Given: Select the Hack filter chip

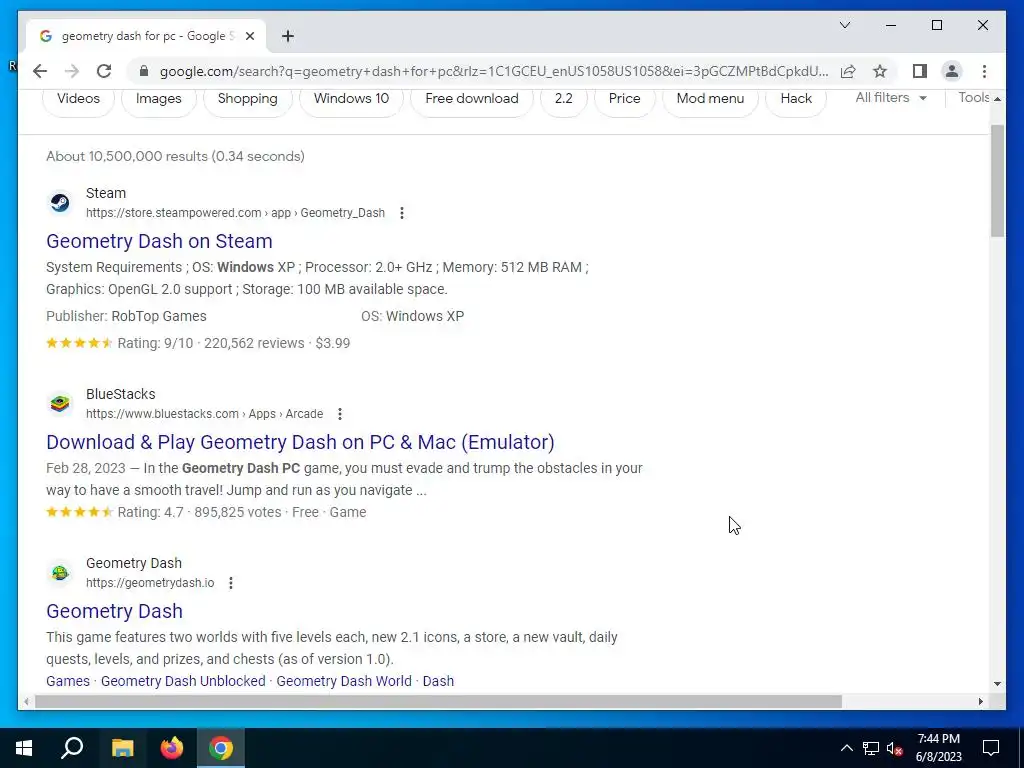Looking at the screenshot, I should [796, 99].
